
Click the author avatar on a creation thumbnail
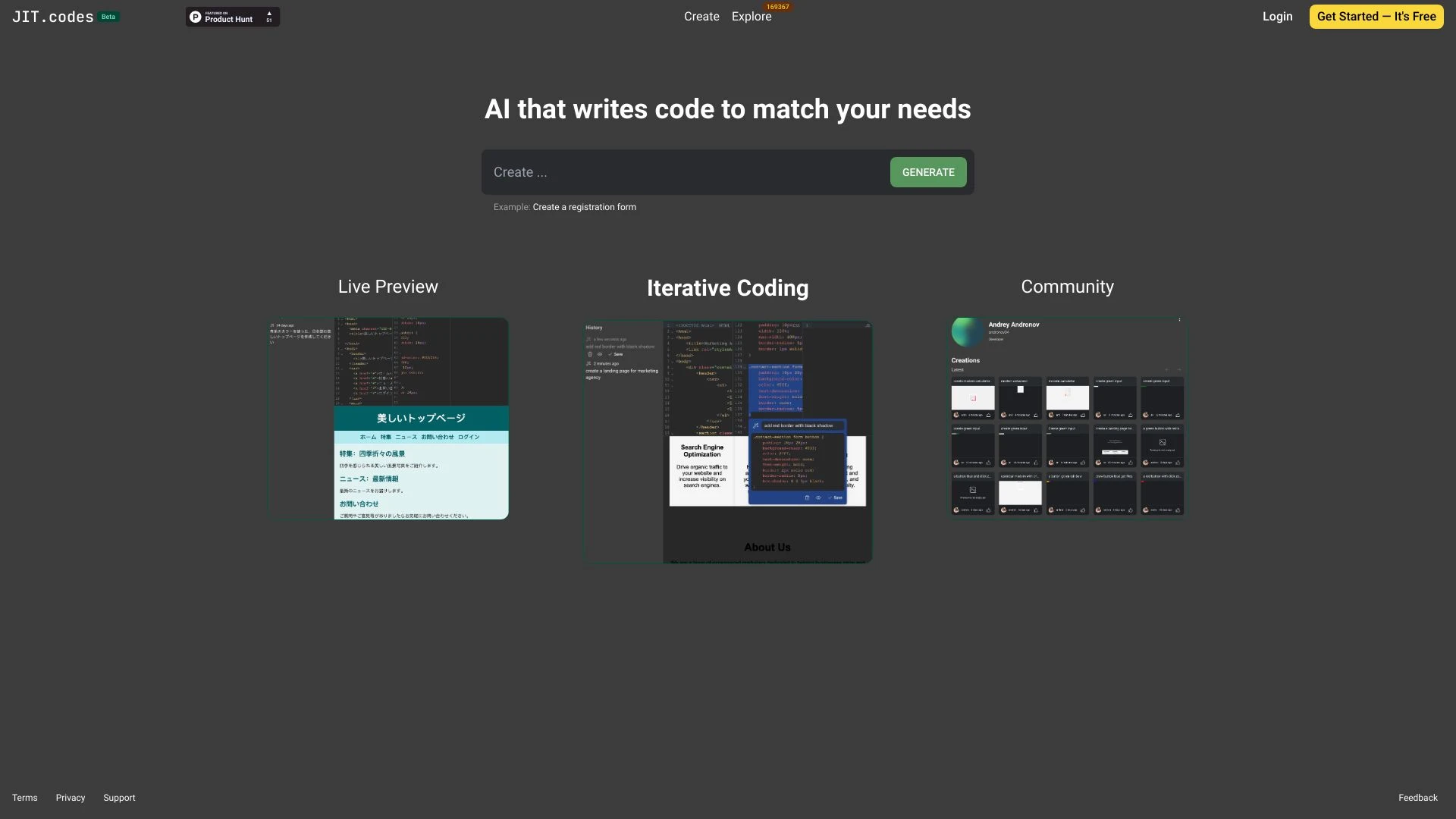point(956,415)
